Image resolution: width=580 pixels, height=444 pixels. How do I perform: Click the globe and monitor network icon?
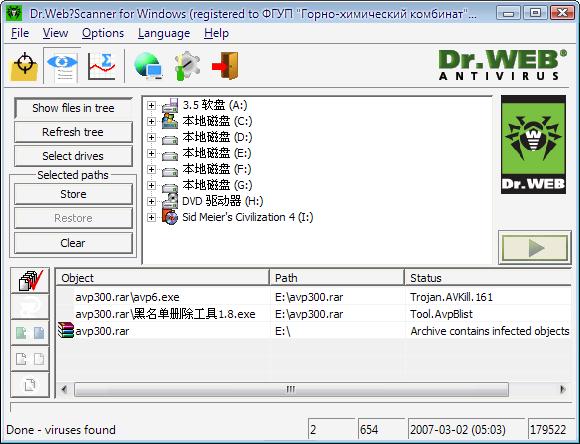pos(148,66)
